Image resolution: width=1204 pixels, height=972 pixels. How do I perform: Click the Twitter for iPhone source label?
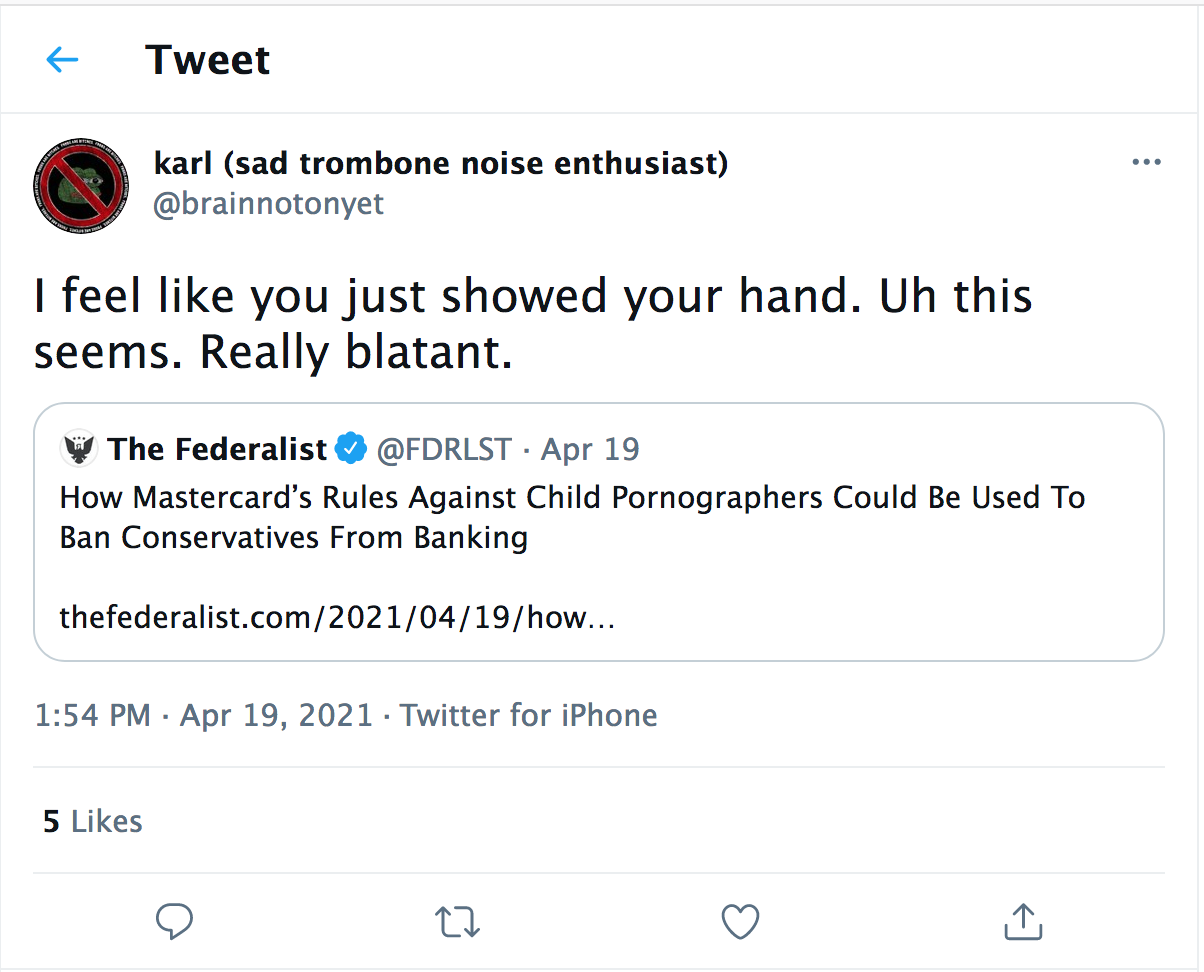529,715
